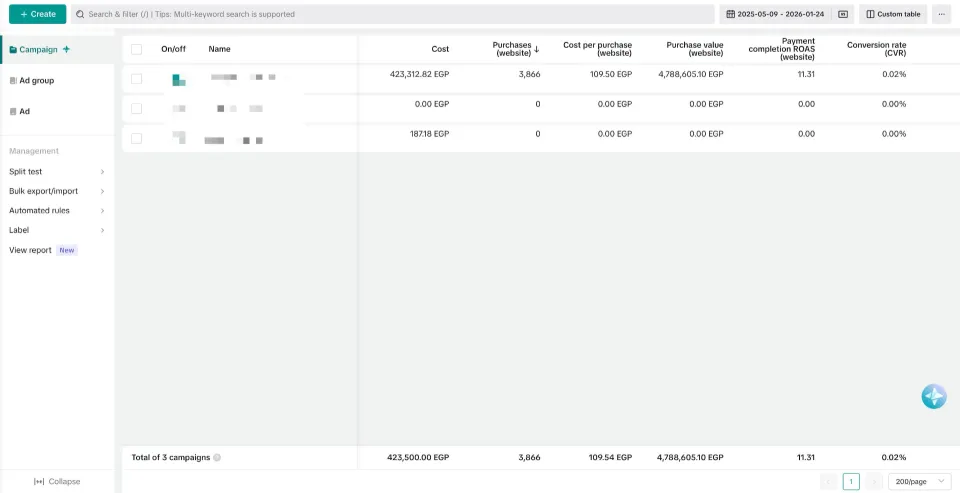Open Automated rules menu

[x=39, y=211]
